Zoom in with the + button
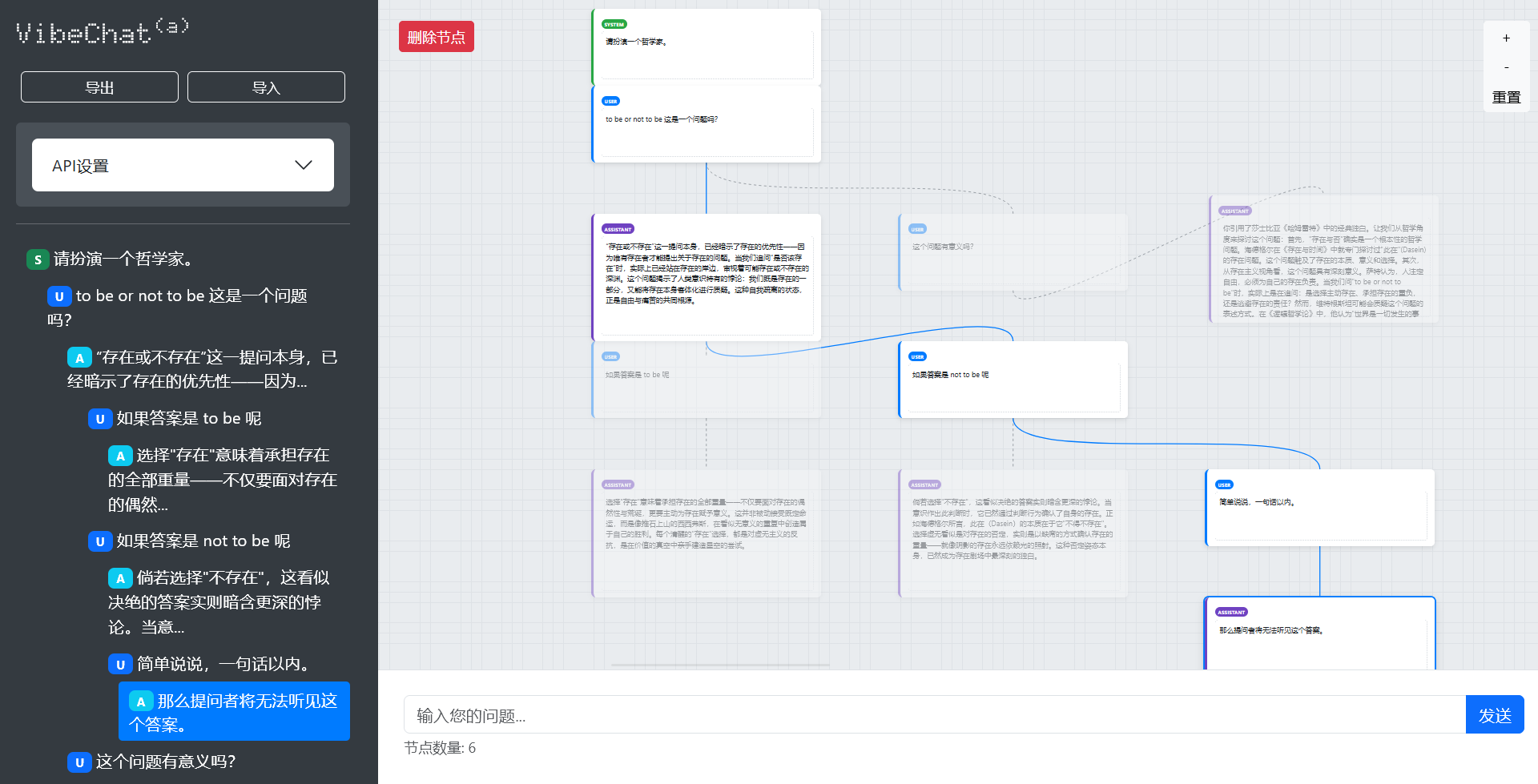 1506,38
